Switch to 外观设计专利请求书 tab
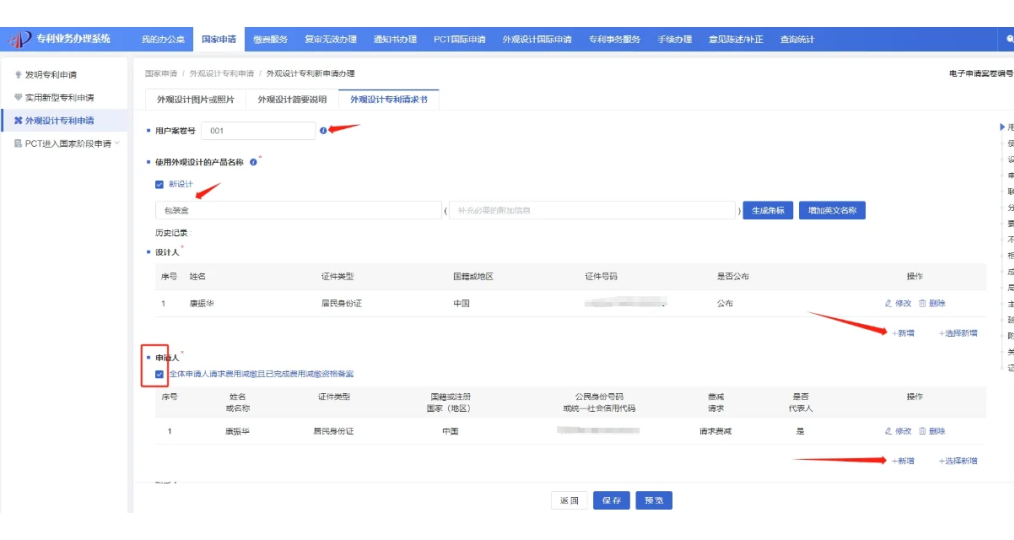1014x540 pixels. (x=389, y=100)
